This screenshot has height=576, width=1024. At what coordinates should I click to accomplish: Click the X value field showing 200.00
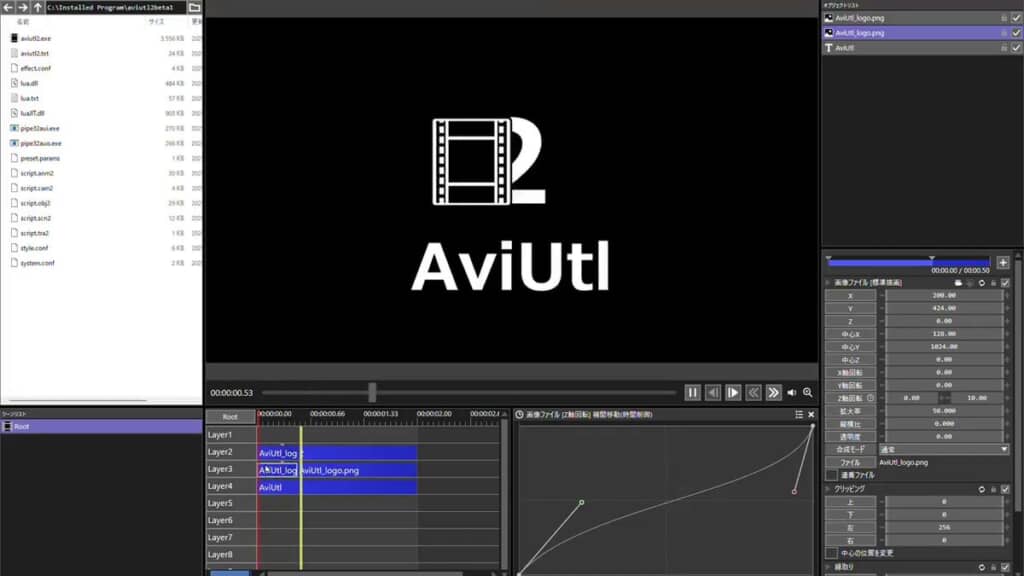point(944,296)
